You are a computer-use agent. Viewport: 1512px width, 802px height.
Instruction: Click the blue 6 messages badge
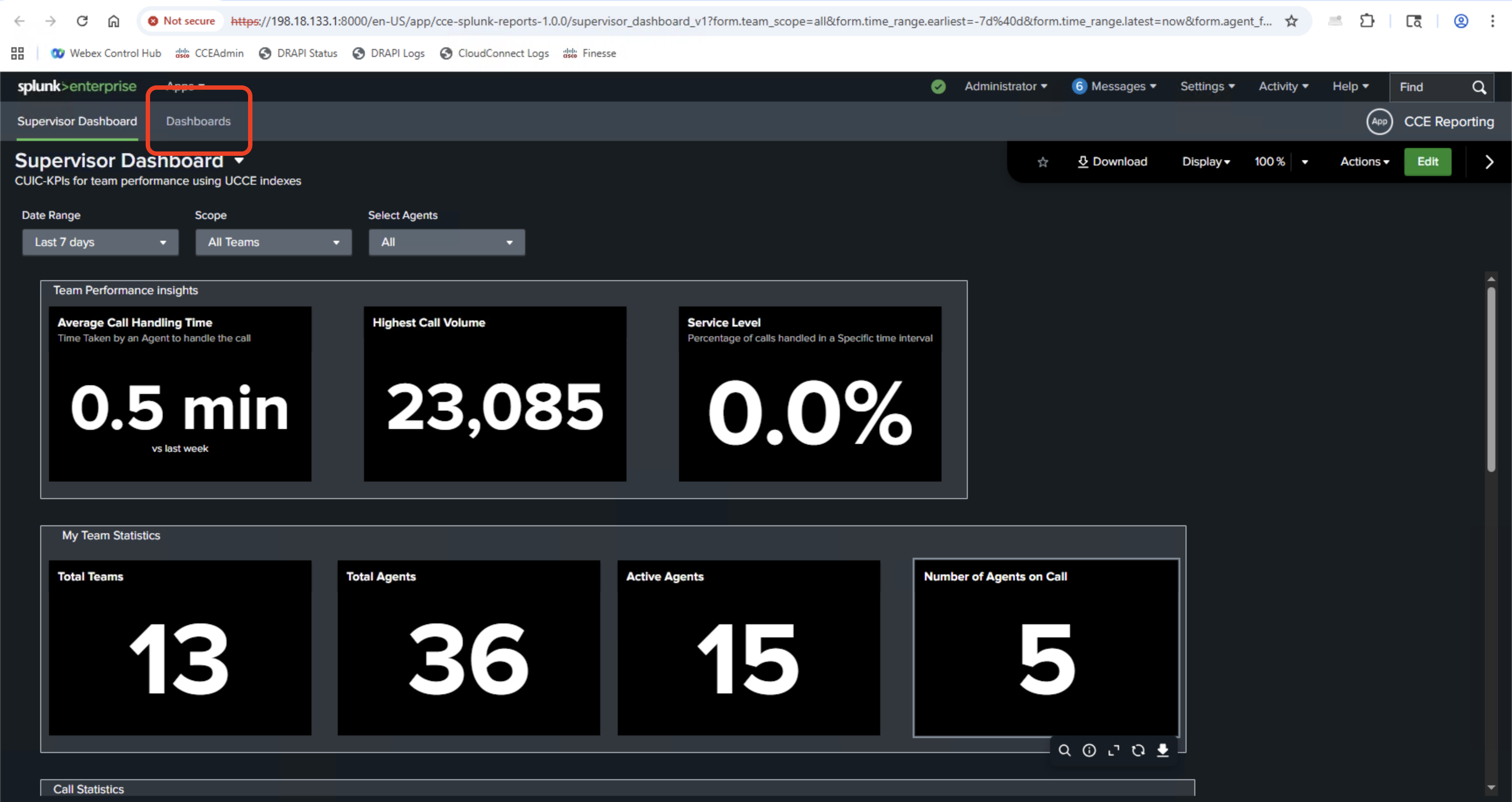tap(1079, 86)
